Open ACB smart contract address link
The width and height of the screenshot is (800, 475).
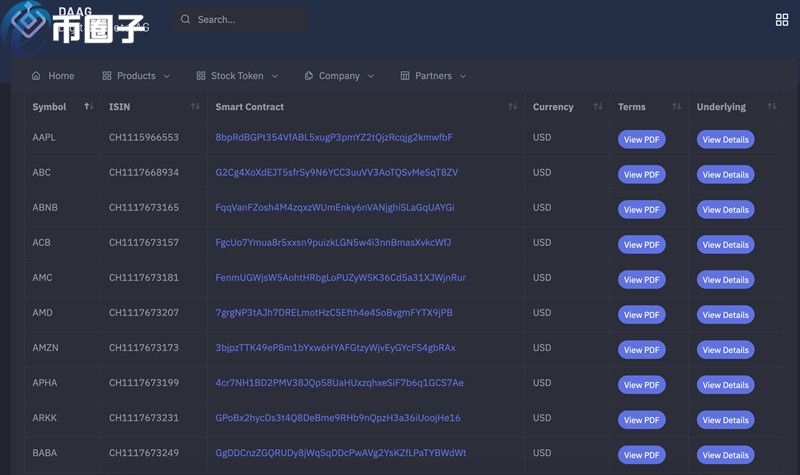point(333,242)
